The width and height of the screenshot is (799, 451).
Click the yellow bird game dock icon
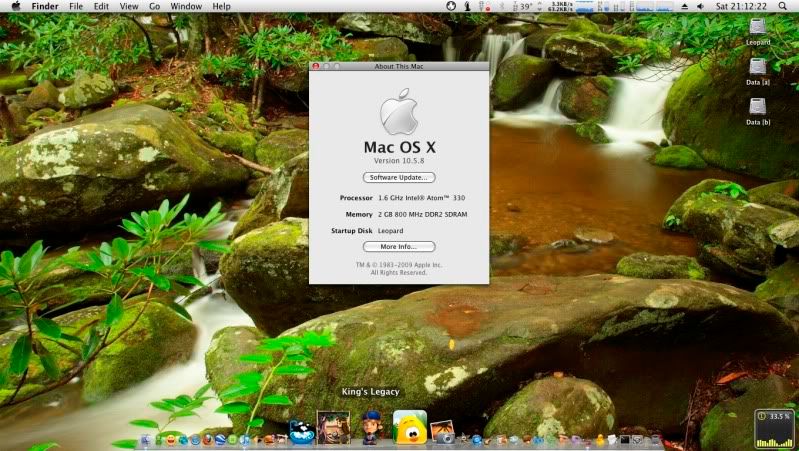pos(410,427)
